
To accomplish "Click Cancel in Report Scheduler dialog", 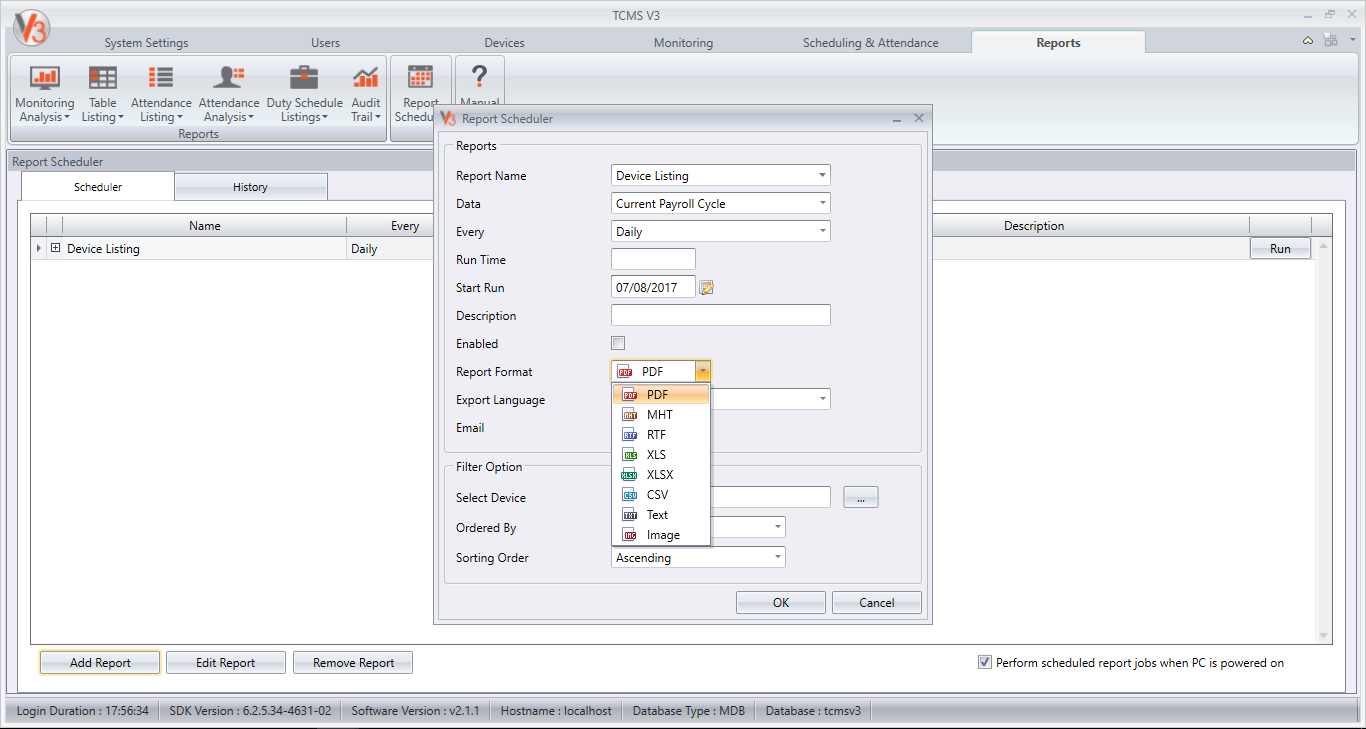I will [877, 602].
